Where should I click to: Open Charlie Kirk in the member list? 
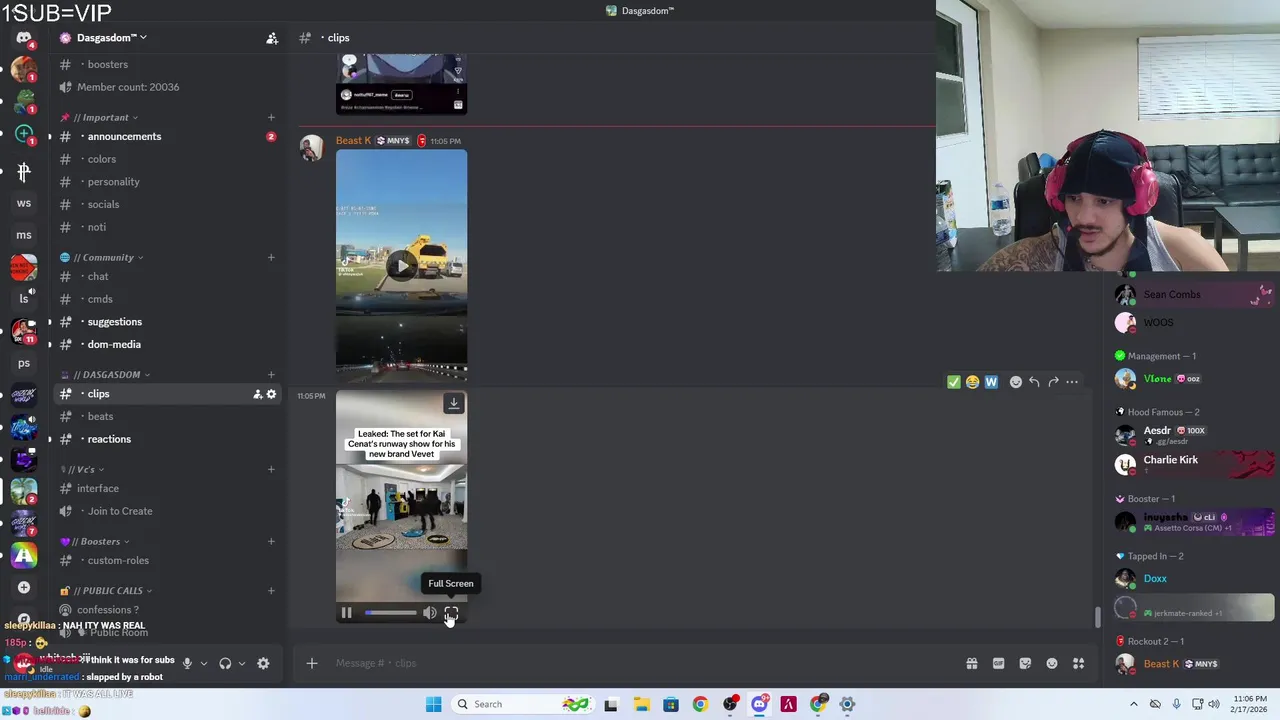pyautogui.click(x=1192, y=464)
